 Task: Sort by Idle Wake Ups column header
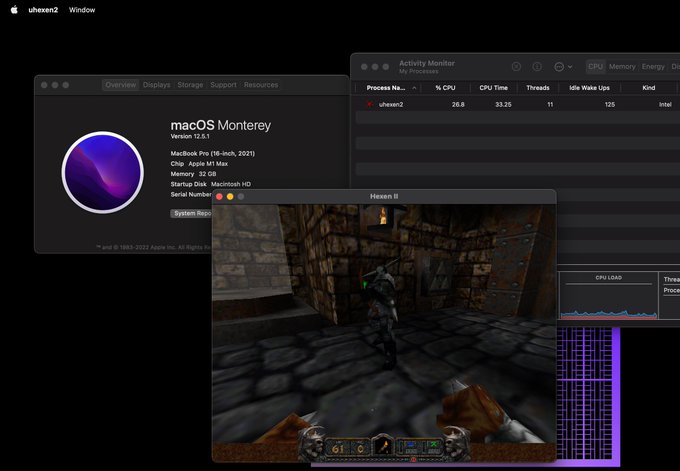coord(589,88)
